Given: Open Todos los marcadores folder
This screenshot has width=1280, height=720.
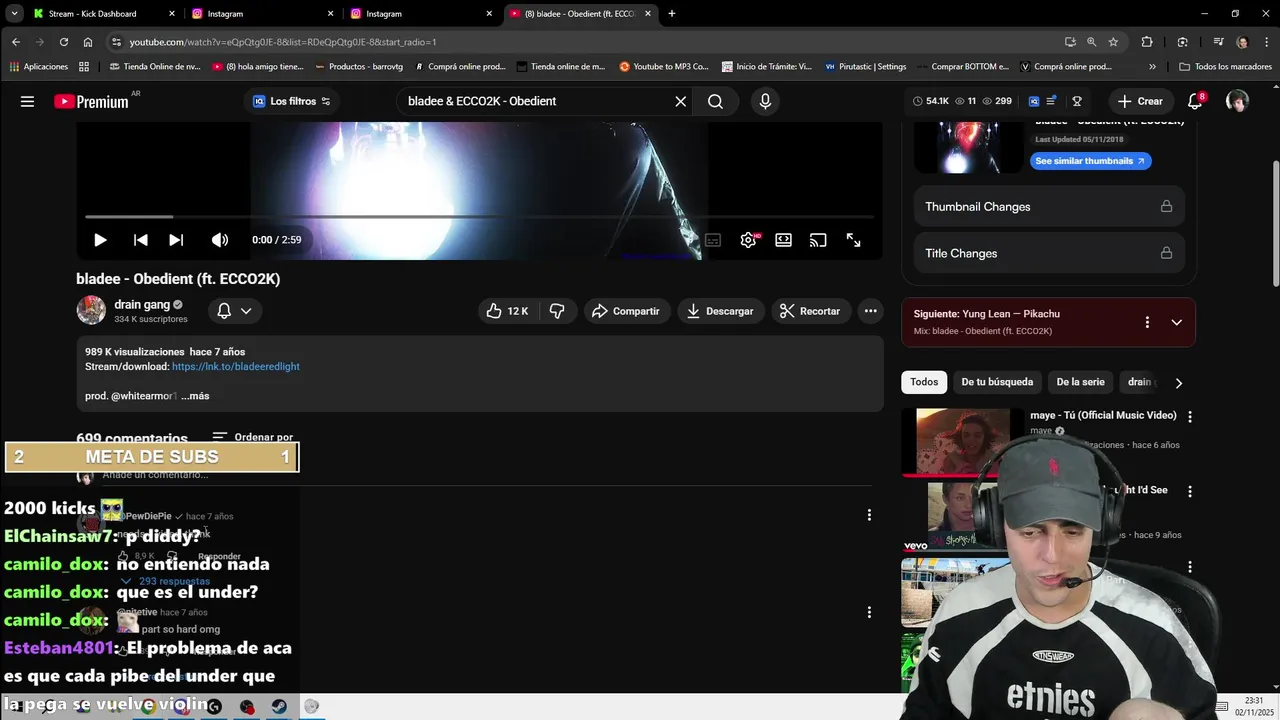Looking at the screenshot, I should pos(1225,67).
